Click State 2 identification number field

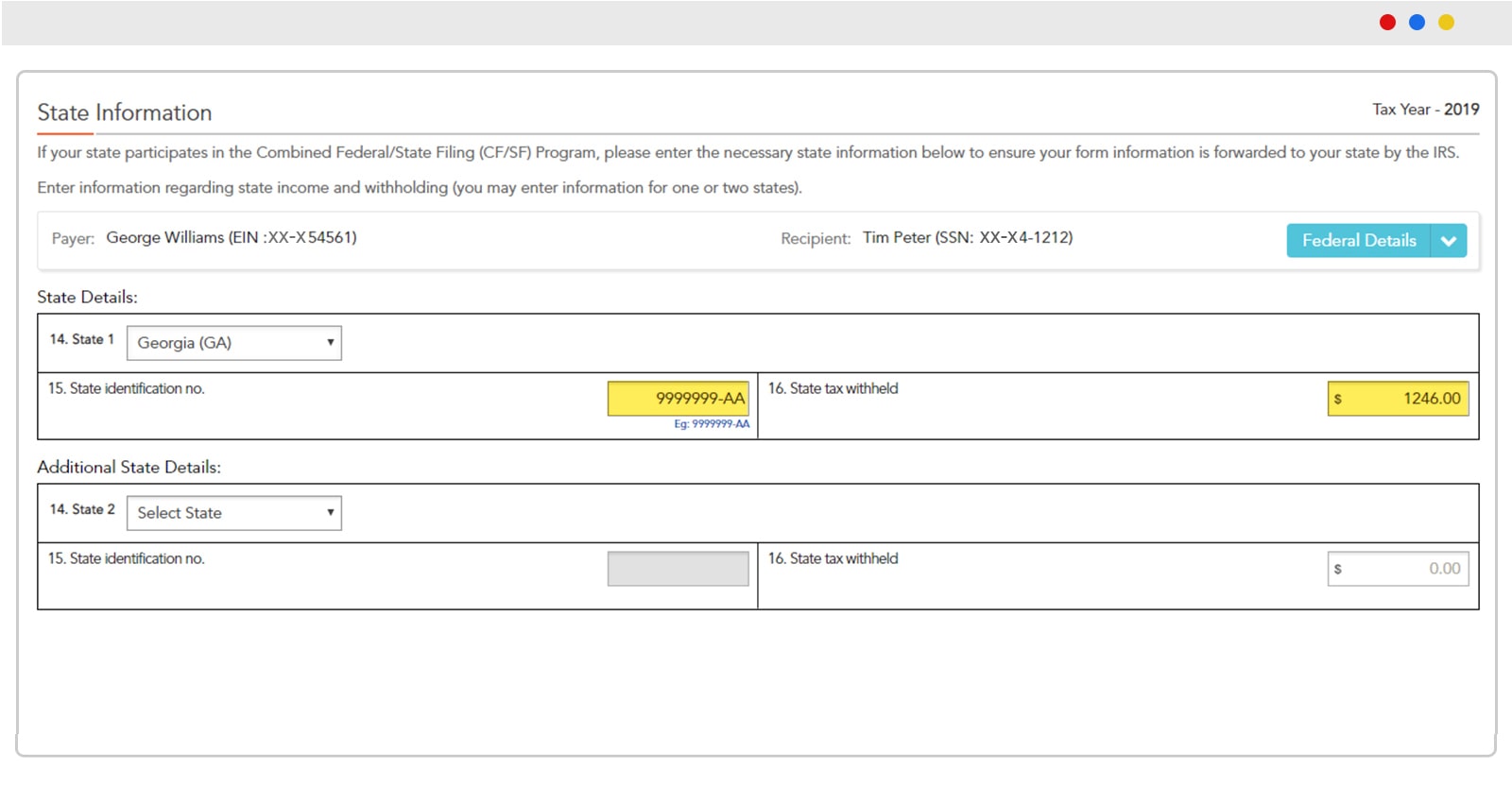click(679, 569)
